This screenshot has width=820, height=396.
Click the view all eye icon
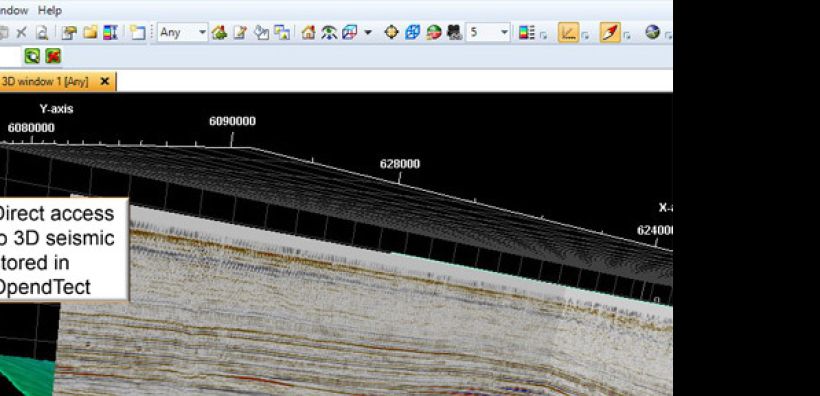click(x=329, y=33)
